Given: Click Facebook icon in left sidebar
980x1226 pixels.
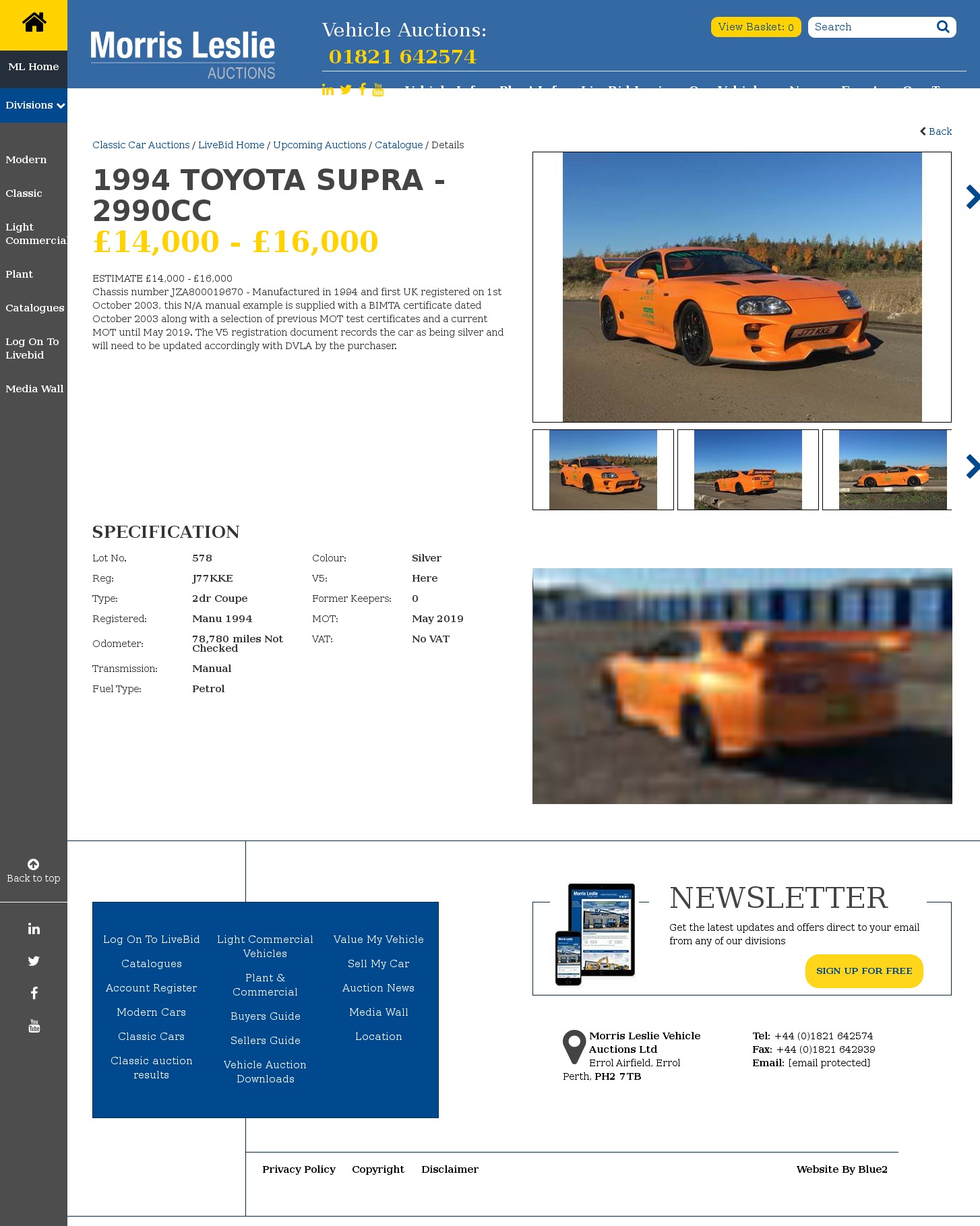Looking at the screenshot, I should [x=34, y=993].
